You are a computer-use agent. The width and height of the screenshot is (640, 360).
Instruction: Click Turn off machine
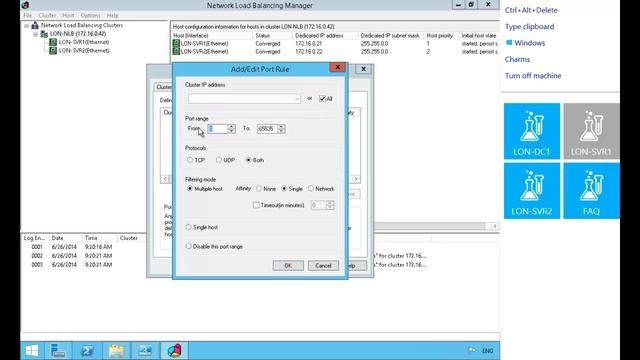coord(533,76)
